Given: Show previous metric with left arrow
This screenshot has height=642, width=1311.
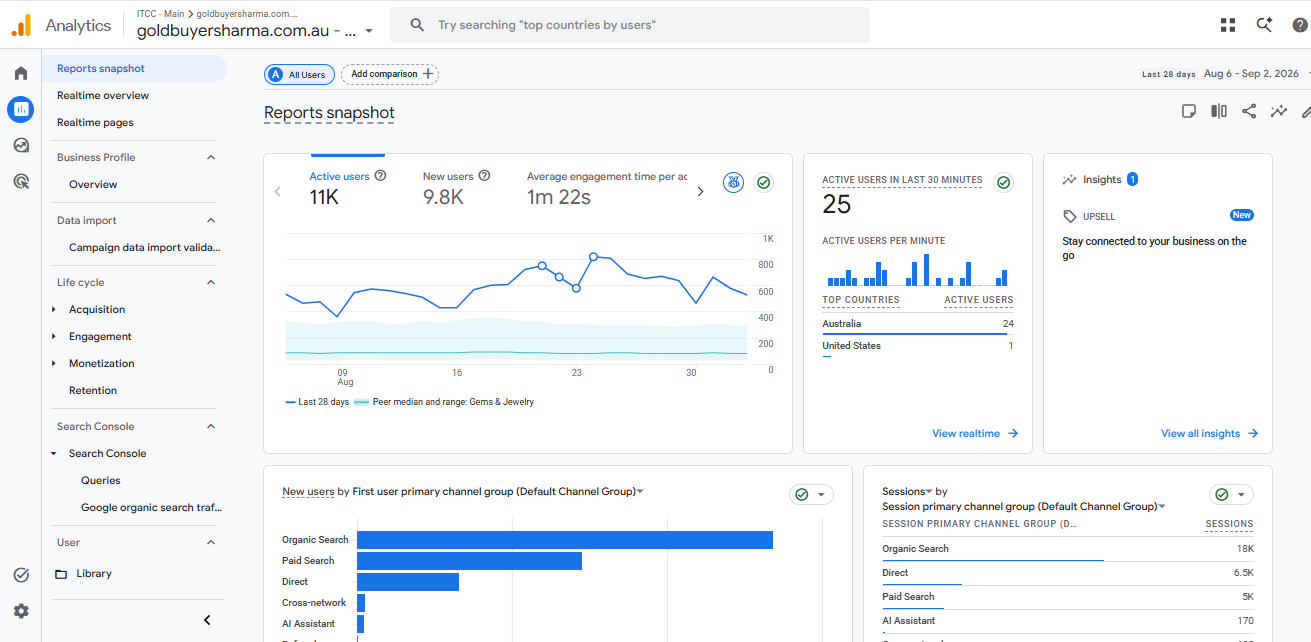Looking at the screenshot, I should (x=278, y=191).
